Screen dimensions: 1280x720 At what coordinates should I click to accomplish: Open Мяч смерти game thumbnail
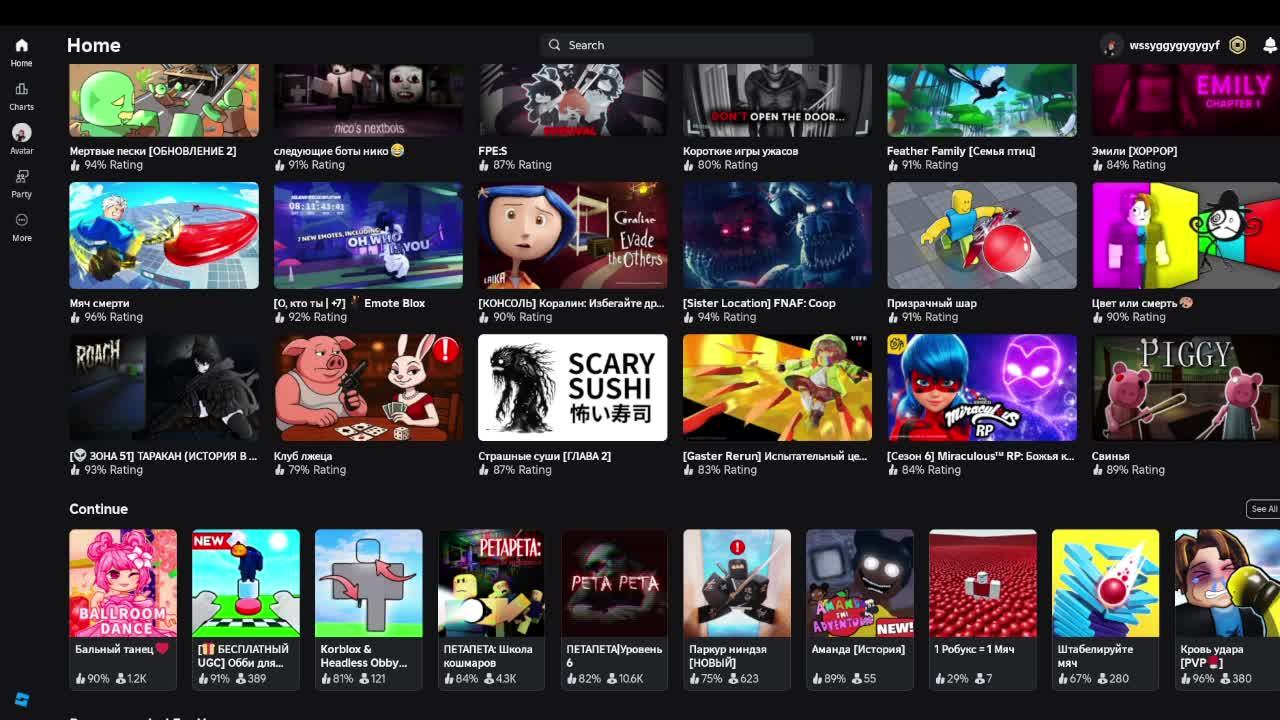(x=164, y=235)
